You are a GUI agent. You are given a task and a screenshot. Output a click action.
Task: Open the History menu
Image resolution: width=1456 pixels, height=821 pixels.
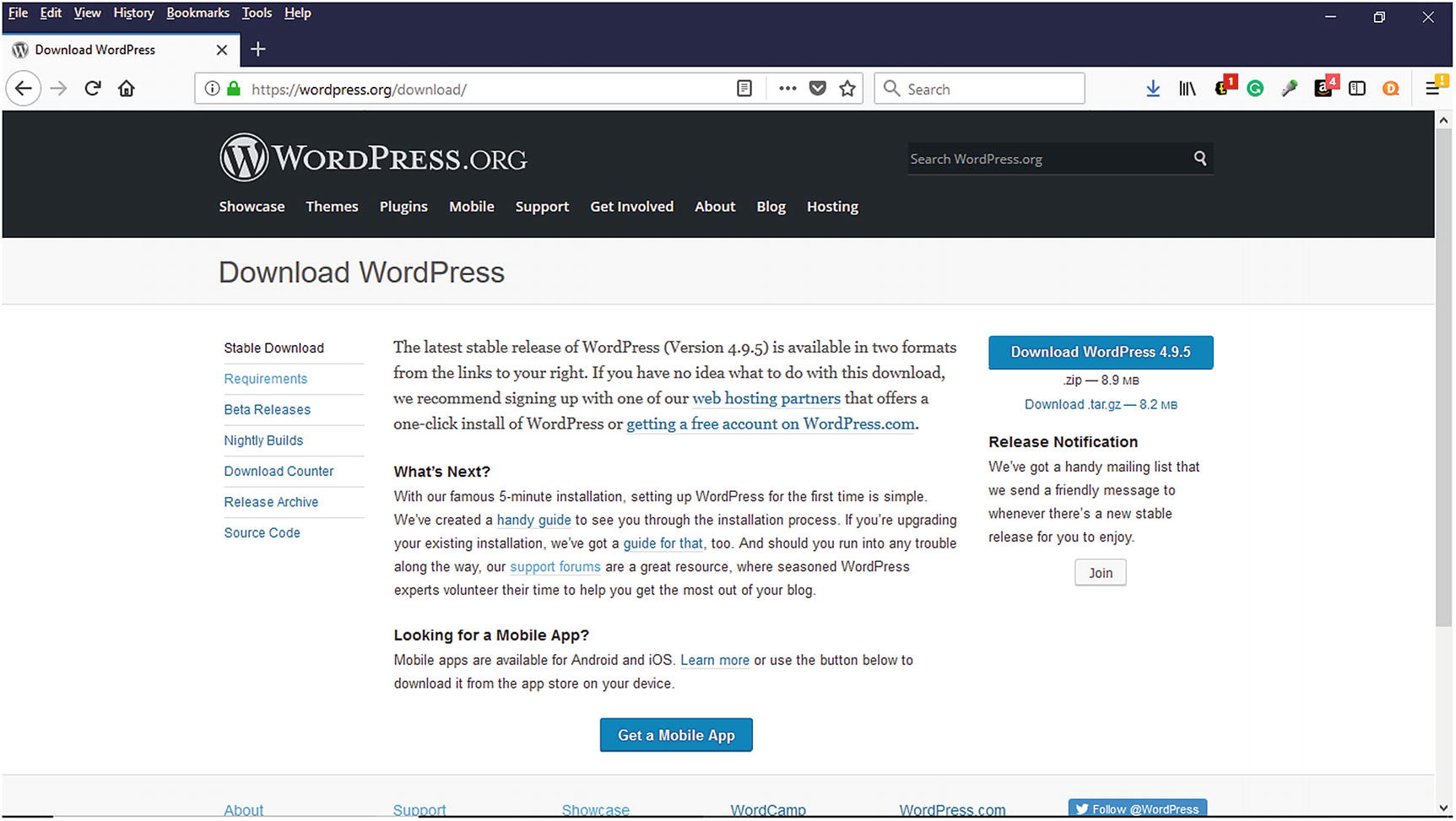click(x=133, y=13)
